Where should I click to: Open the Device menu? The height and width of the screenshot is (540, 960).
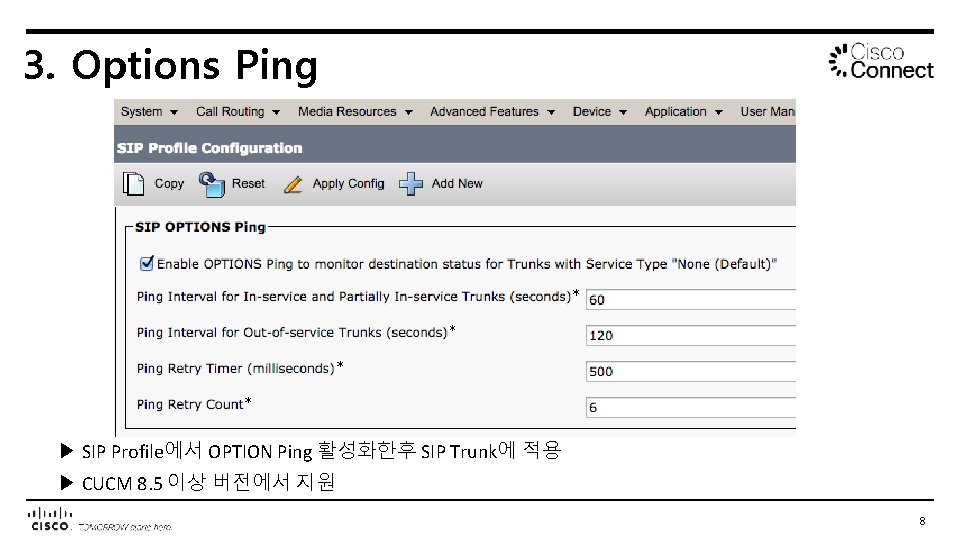coord(599,111)
